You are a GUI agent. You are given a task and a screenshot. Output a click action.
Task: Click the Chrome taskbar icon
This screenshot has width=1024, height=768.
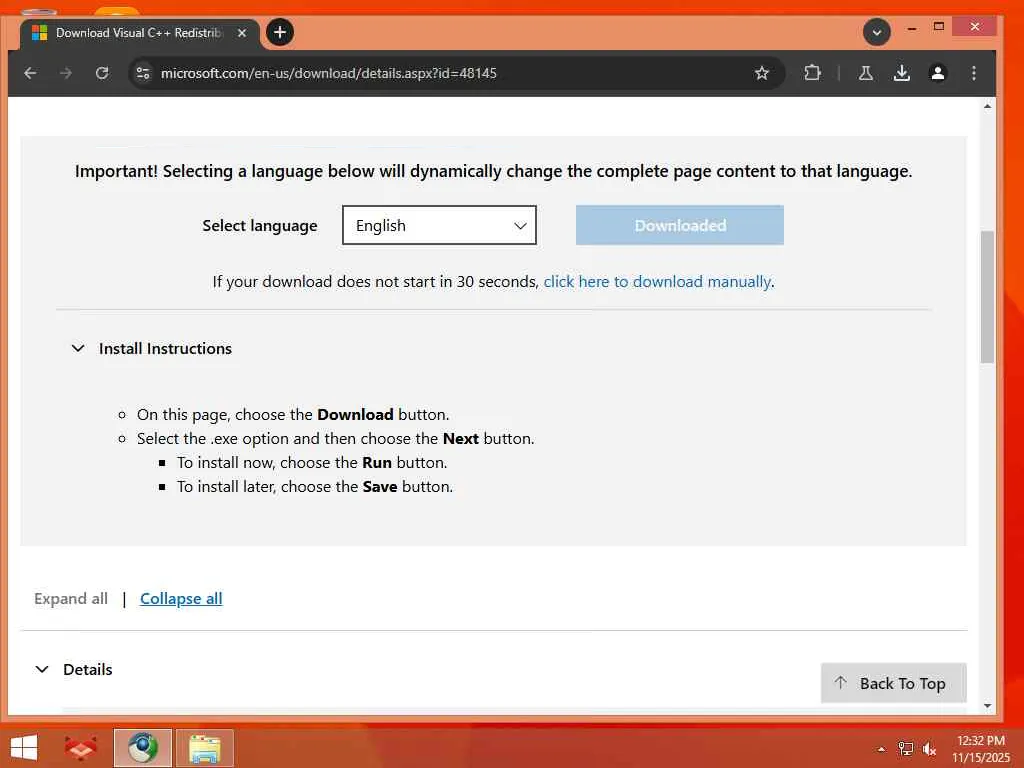pyautogui.click(x=142, y=748)
